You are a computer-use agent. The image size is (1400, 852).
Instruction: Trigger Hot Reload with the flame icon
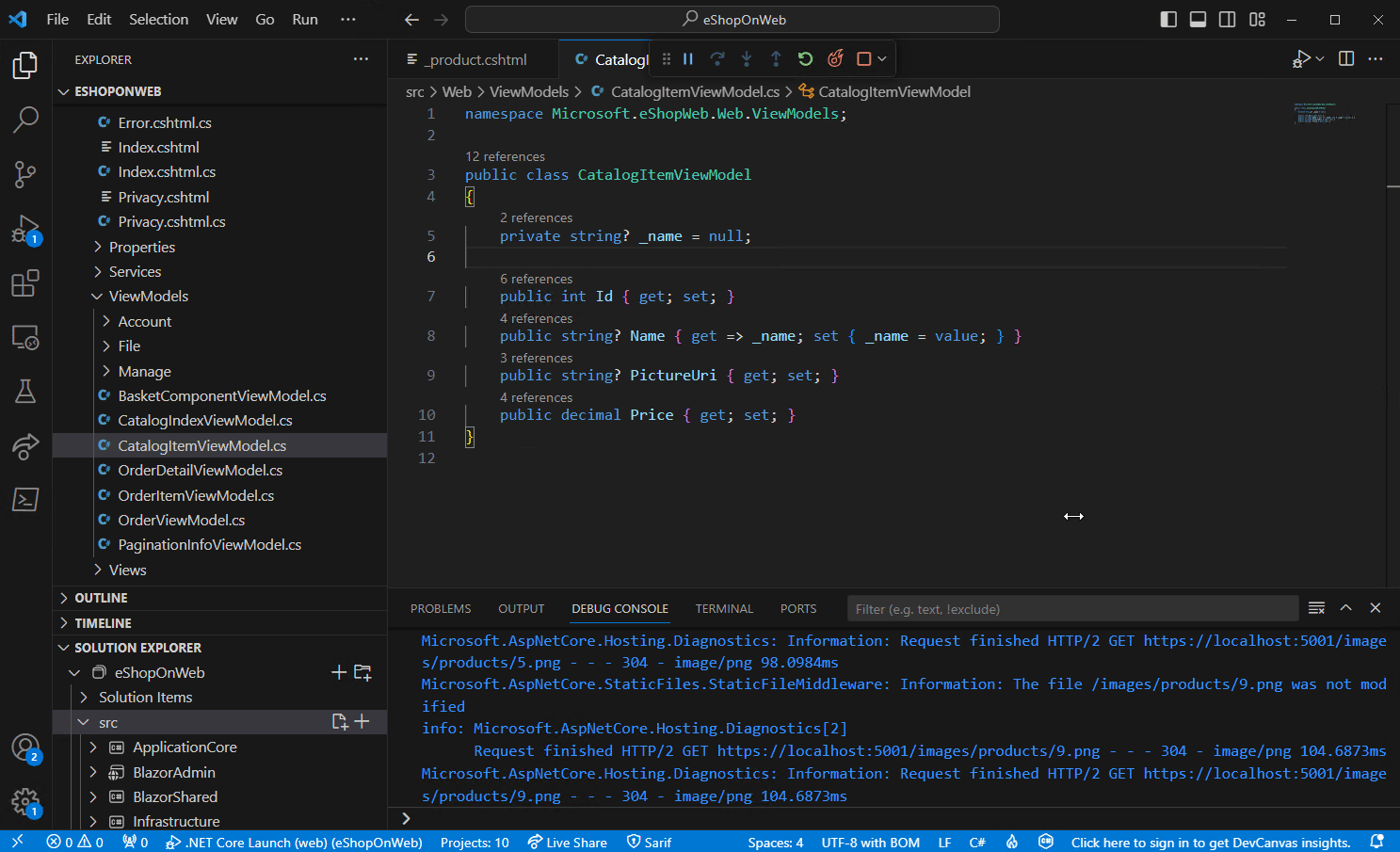click(835, 58)
